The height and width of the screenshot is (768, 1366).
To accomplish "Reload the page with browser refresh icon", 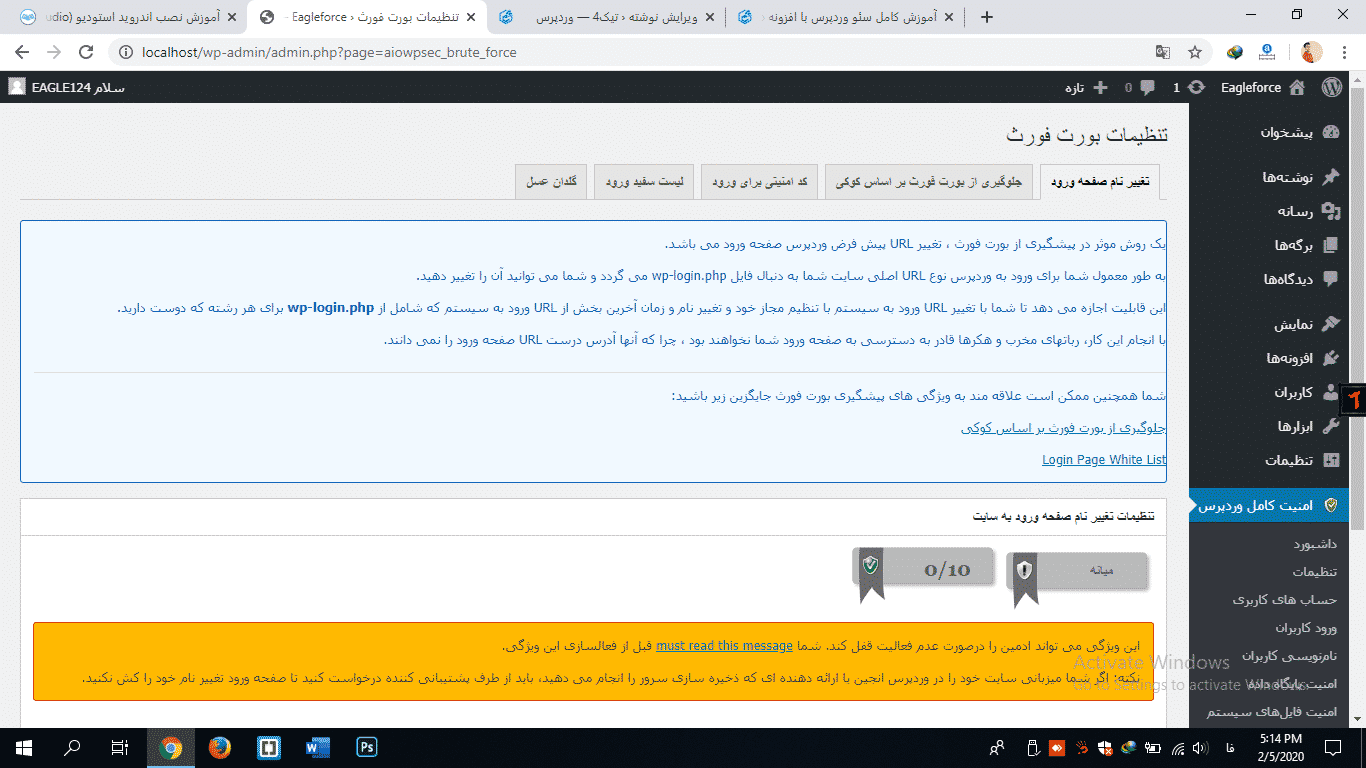I will 86,52.
